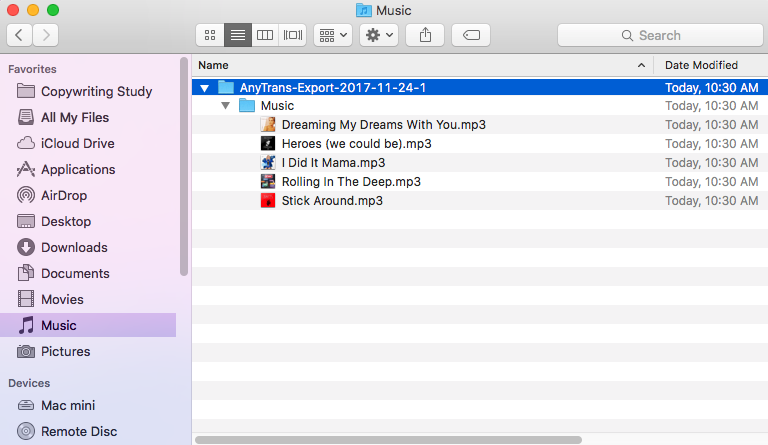Open Mac mini under Devices
This screenshot has height=445, width=768.
pyautogui.click(x=68, y=405)
